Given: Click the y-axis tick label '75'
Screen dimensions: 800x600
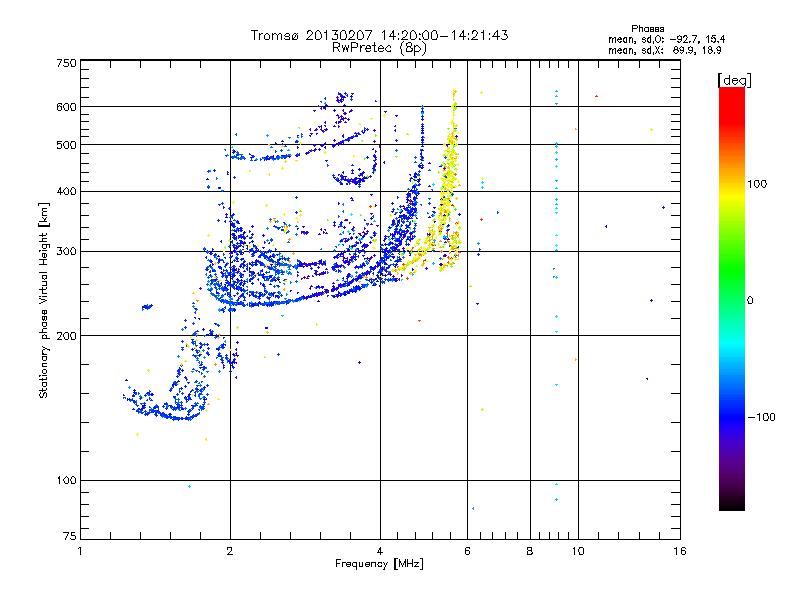Looking at the screenshot, I should click(x=70, y=536).
